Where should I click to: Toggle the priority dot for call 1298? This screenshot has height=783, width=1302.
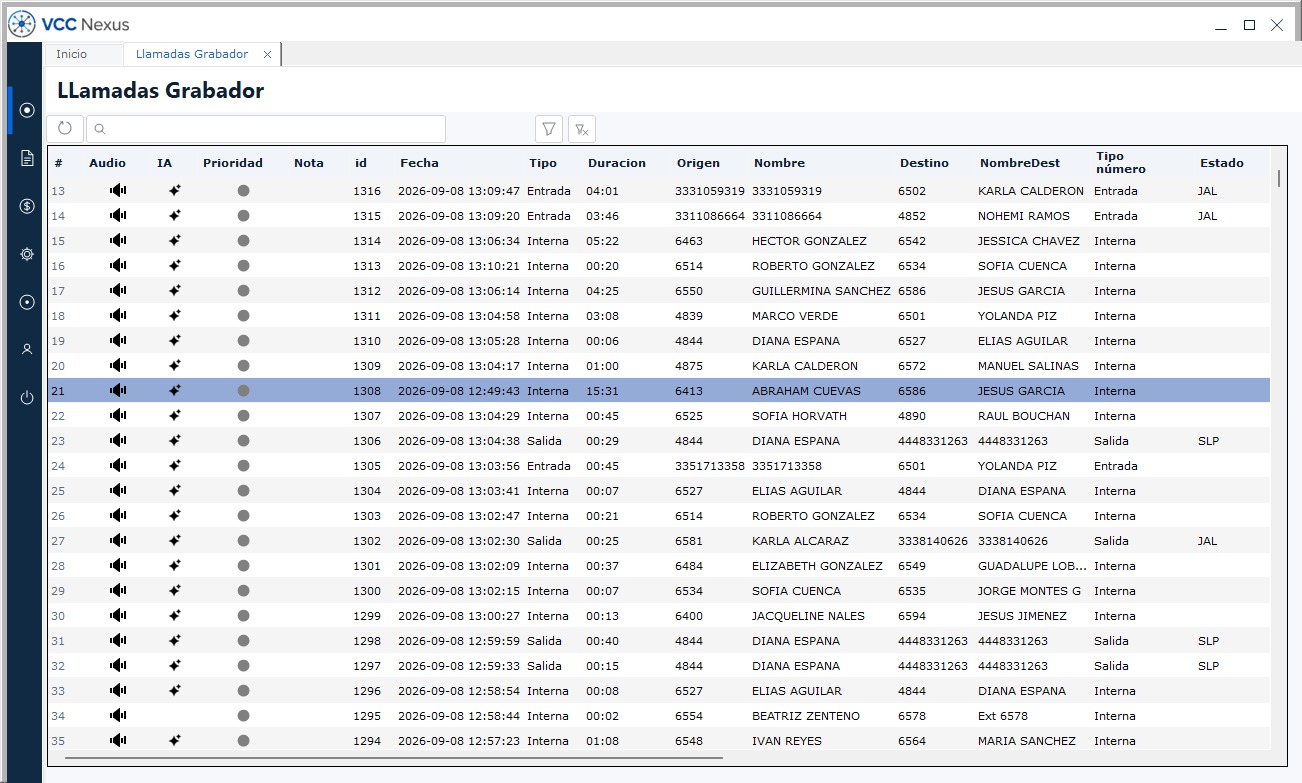tap(243, 641)
